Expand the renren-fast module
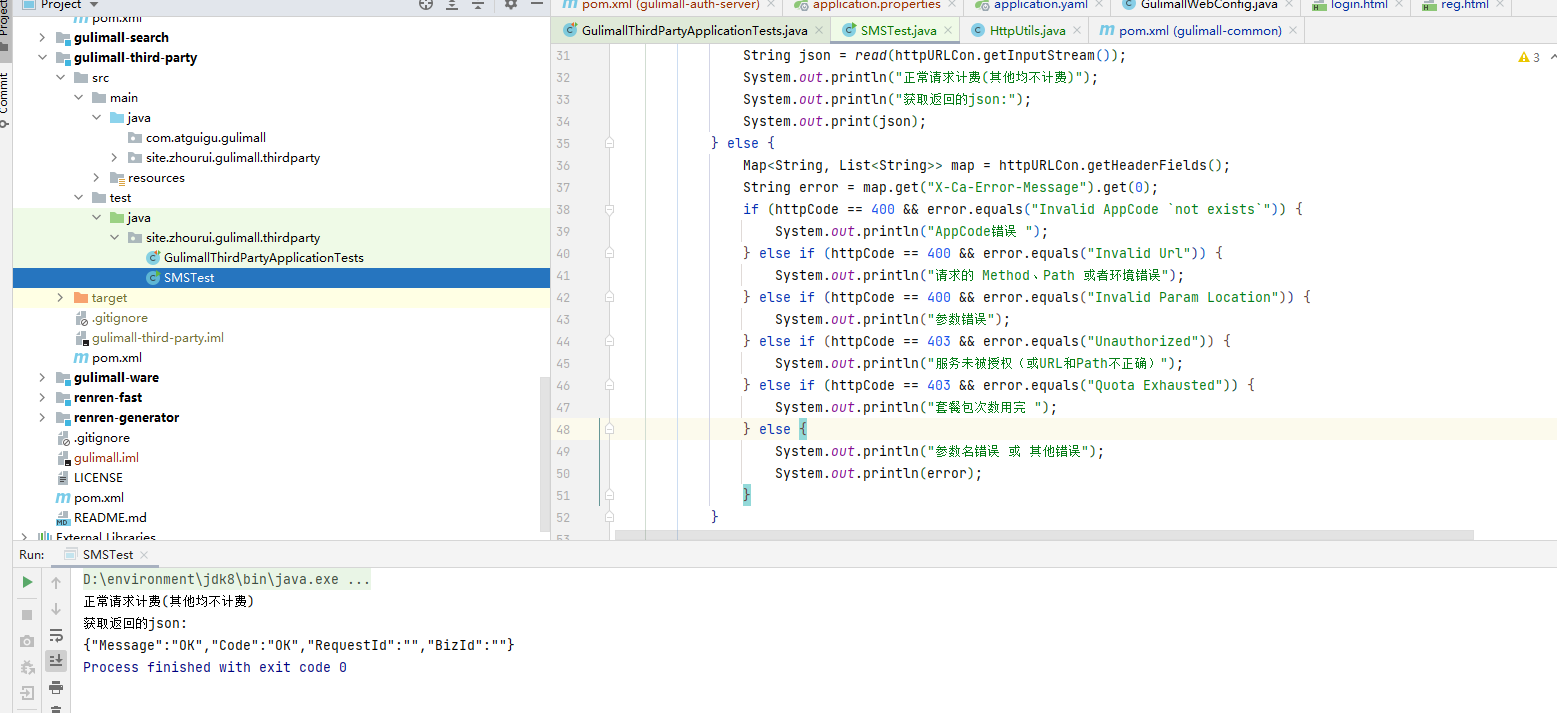This screenshot has width=1557, height=713. click(42, 397)
